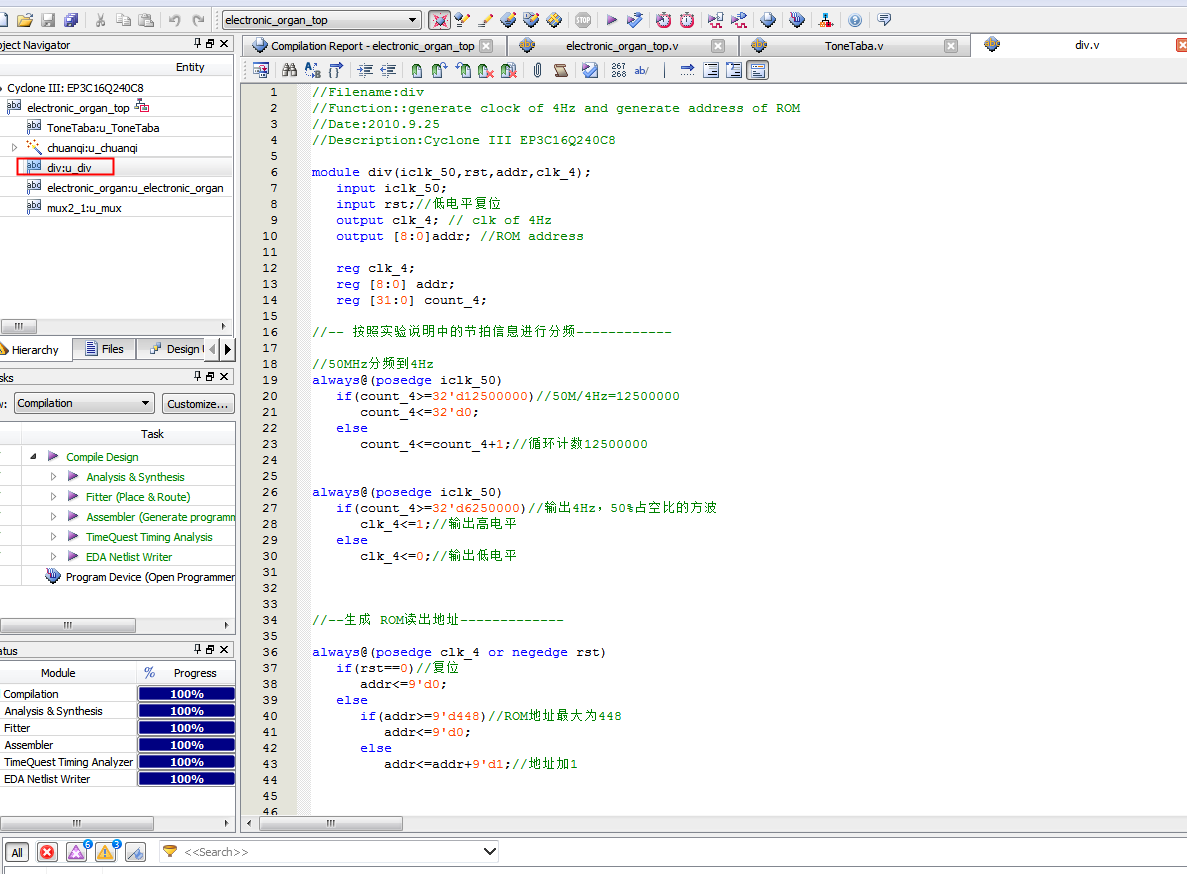
Task: Expand the Analysis & Synthesis task
Action: (54, 477)
